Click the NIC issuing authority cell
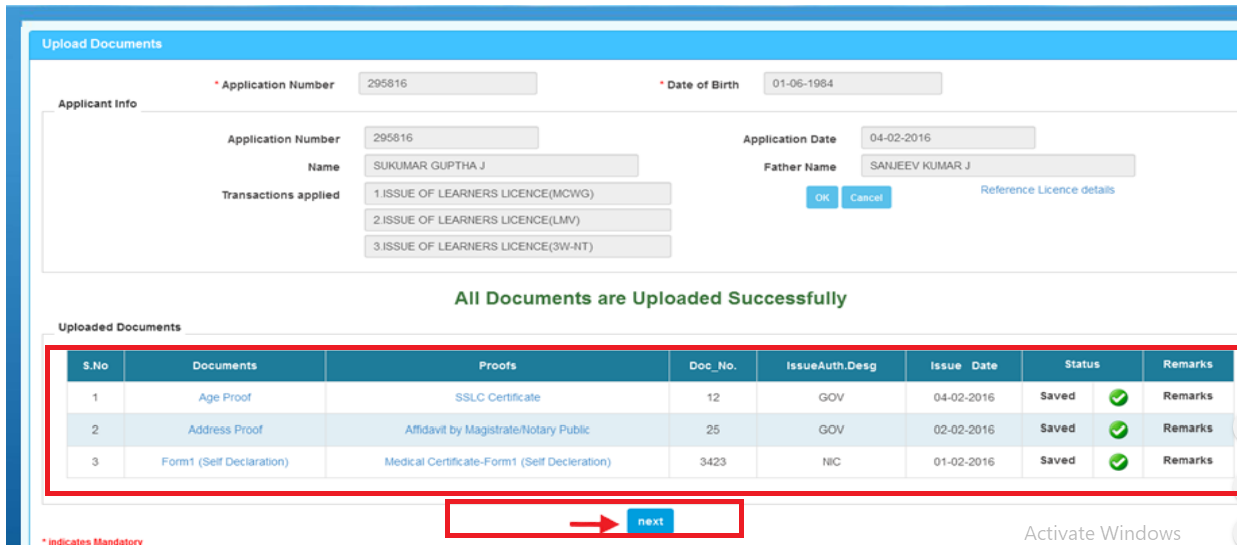 tap(831, 462)
